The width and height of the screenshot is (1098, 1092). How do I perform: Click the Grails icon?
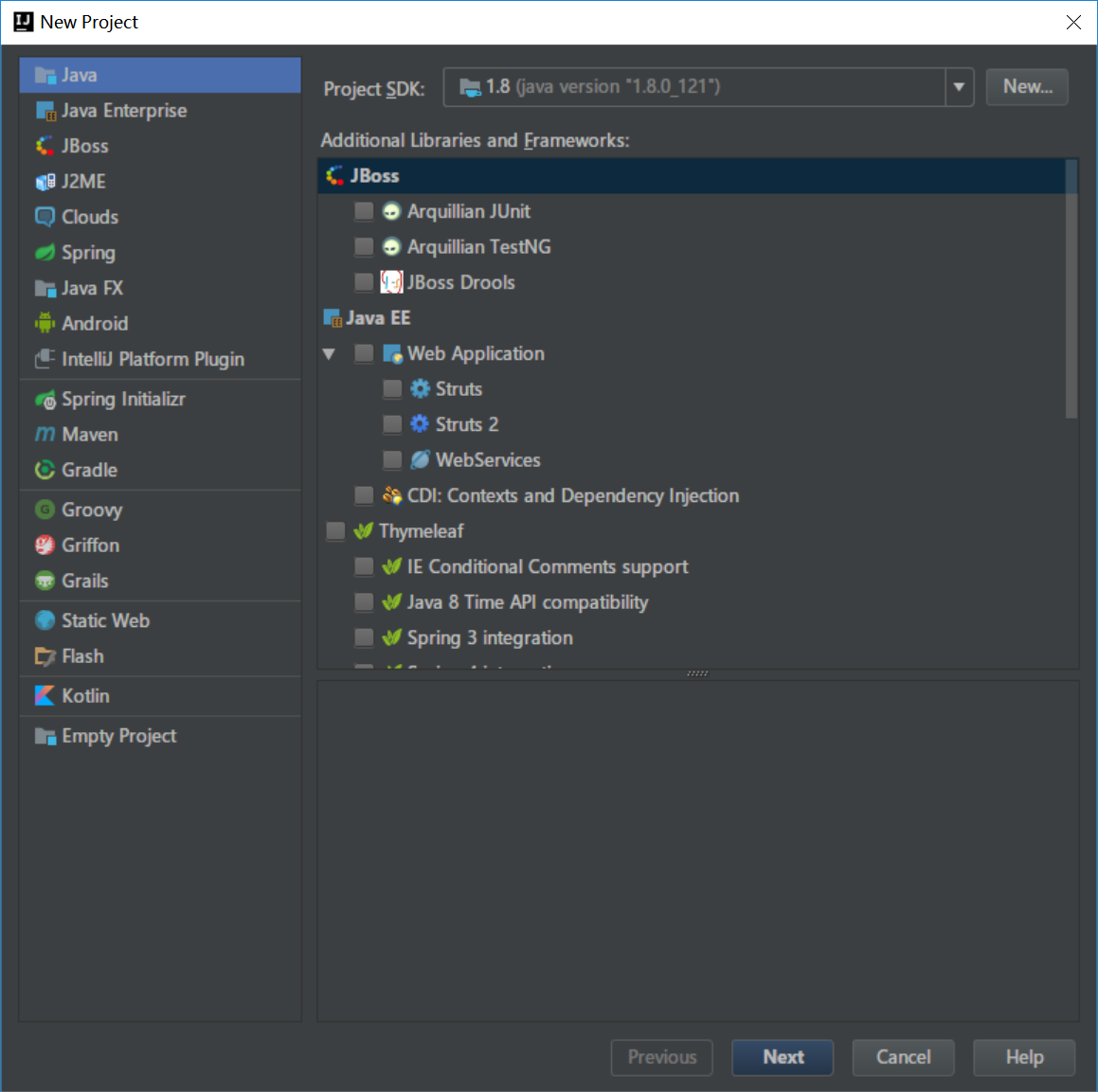click(x=45, y=581)
